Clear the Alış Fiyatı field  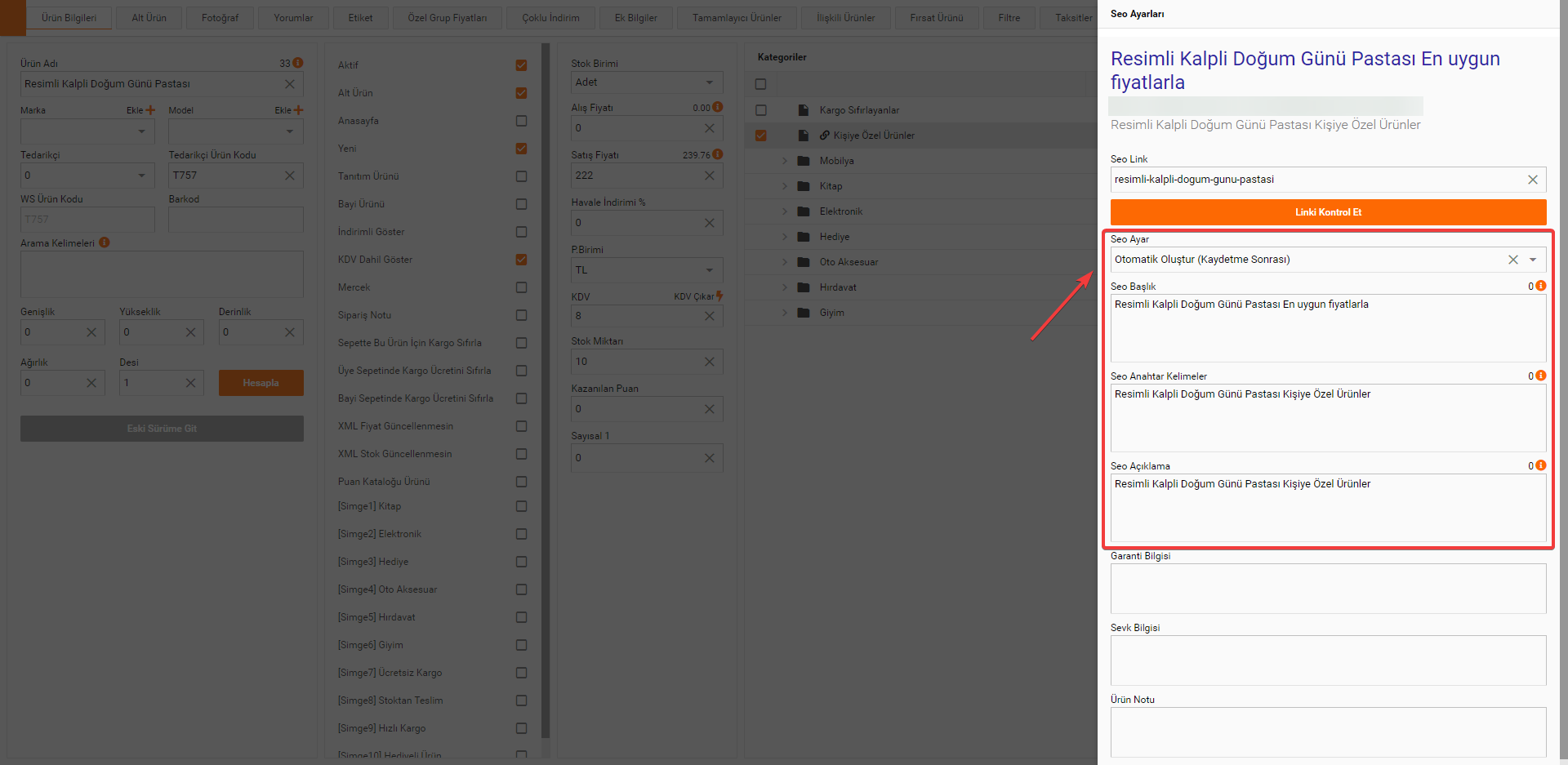pyautogui.click(x=710, y=128)
